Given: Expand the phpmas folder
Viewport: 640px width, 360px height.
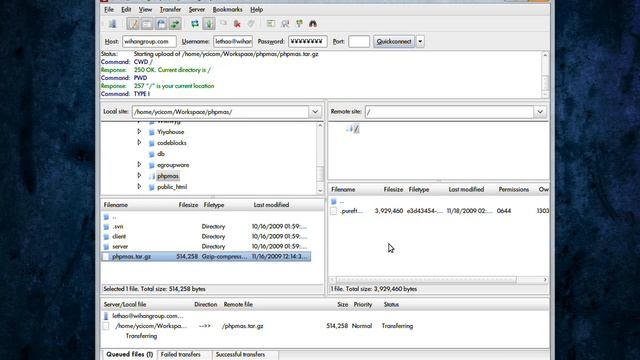Looking at the screenshot, I should [139, 176].
